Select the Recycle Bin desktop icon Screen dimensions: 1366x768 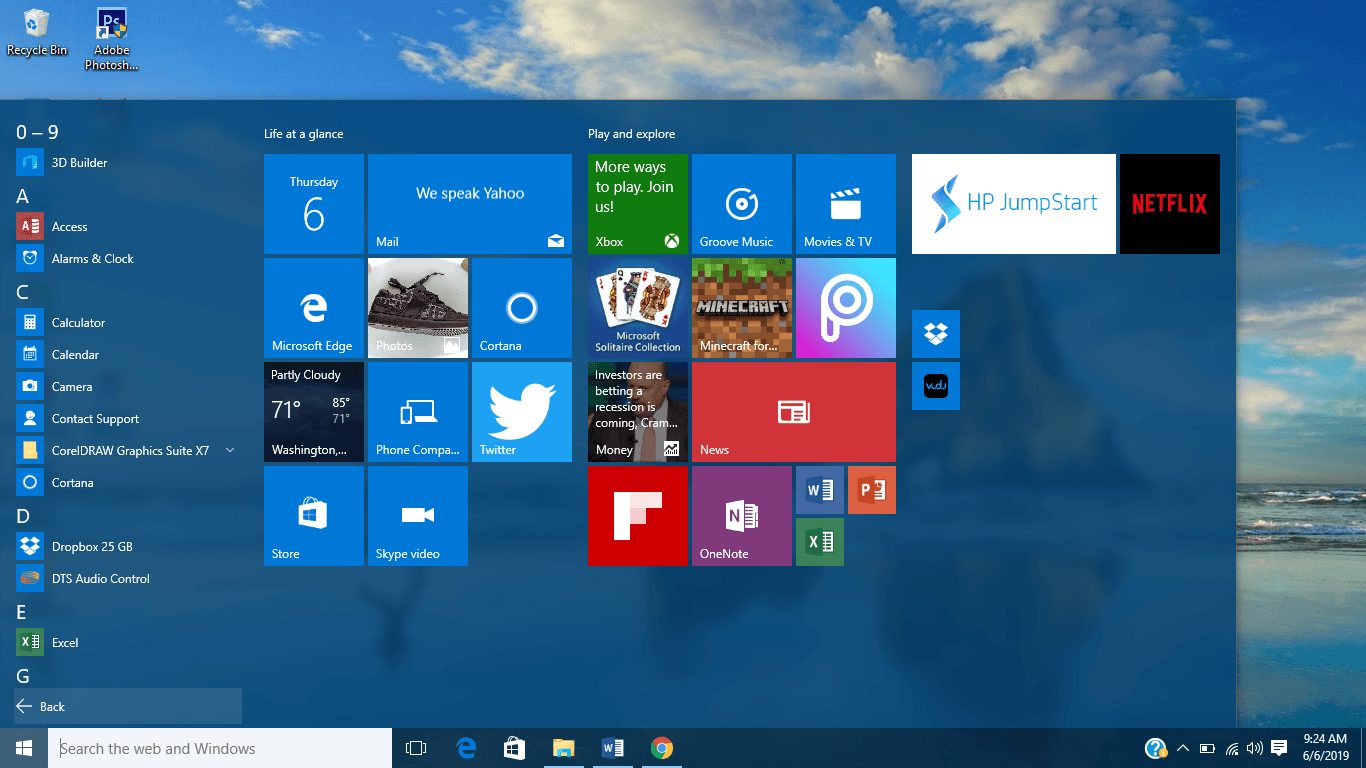37,32
